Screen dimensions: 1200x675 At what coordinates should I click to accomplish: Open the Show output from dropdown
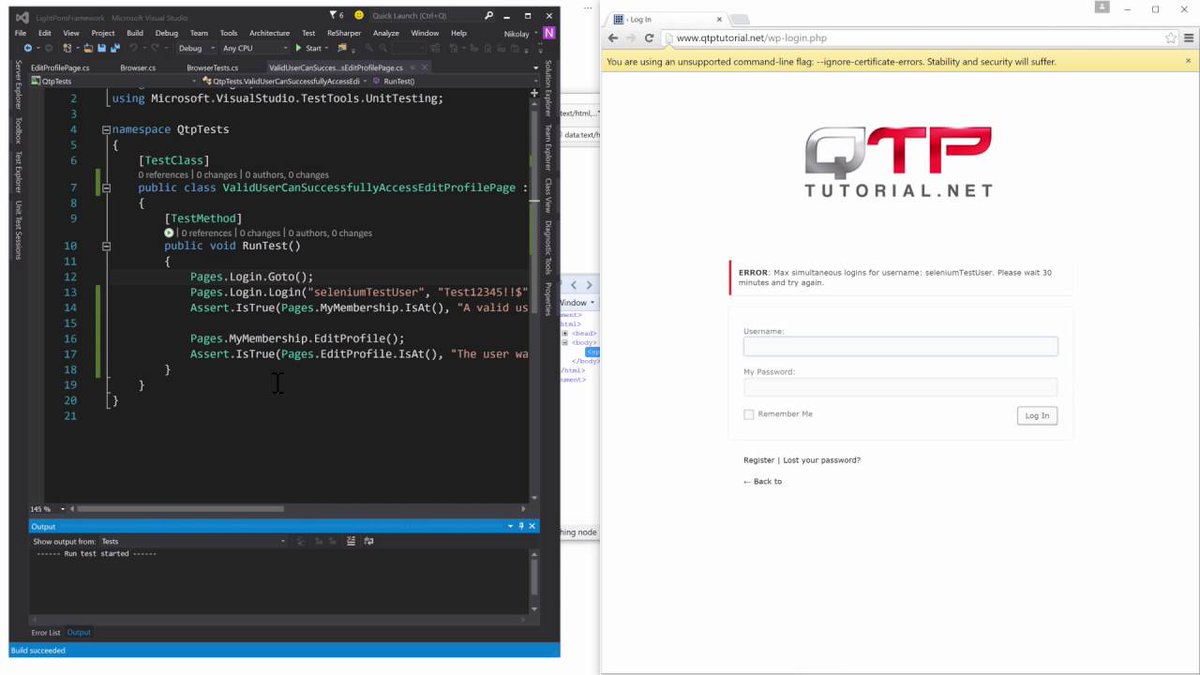[x=283, y=541]
